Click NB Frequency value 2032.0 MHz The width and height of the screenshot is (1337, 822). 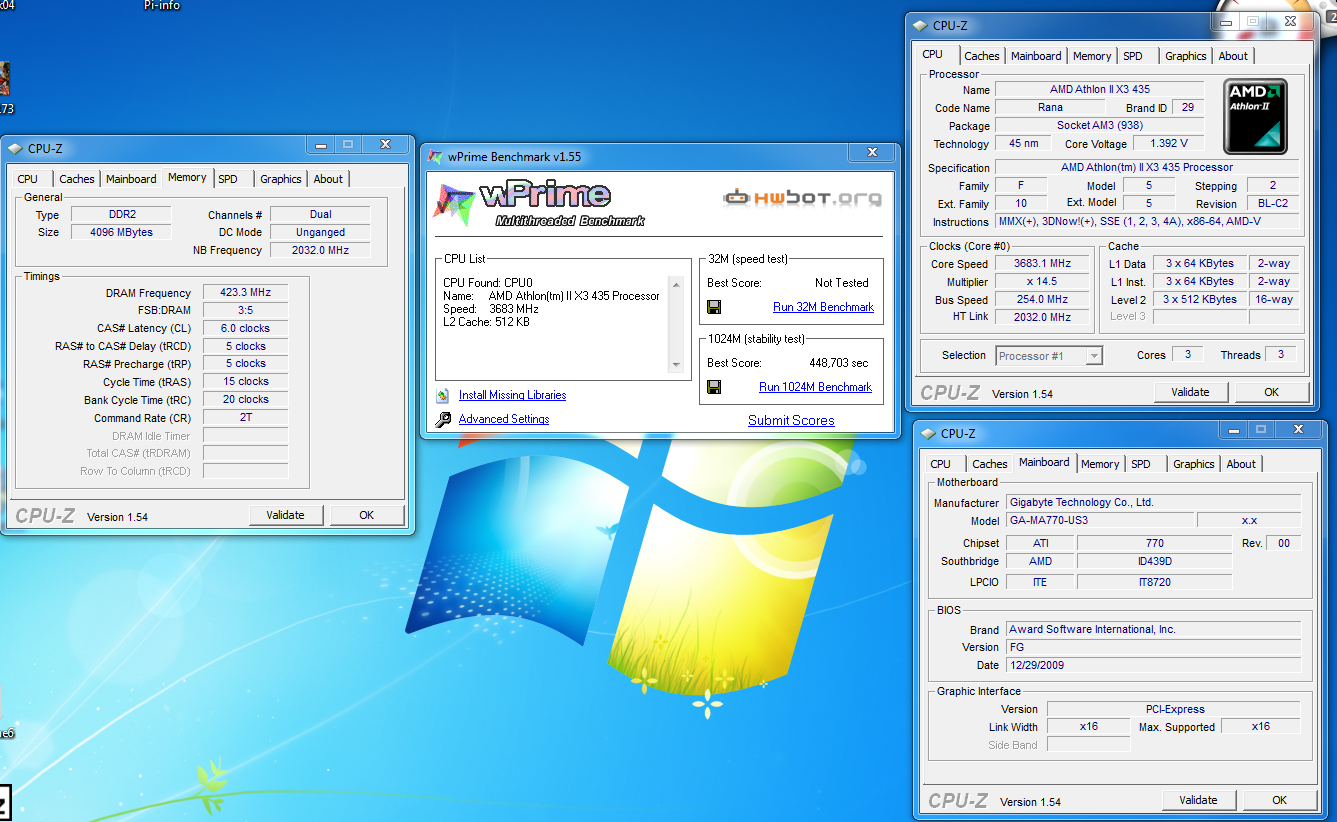(320, 250)
